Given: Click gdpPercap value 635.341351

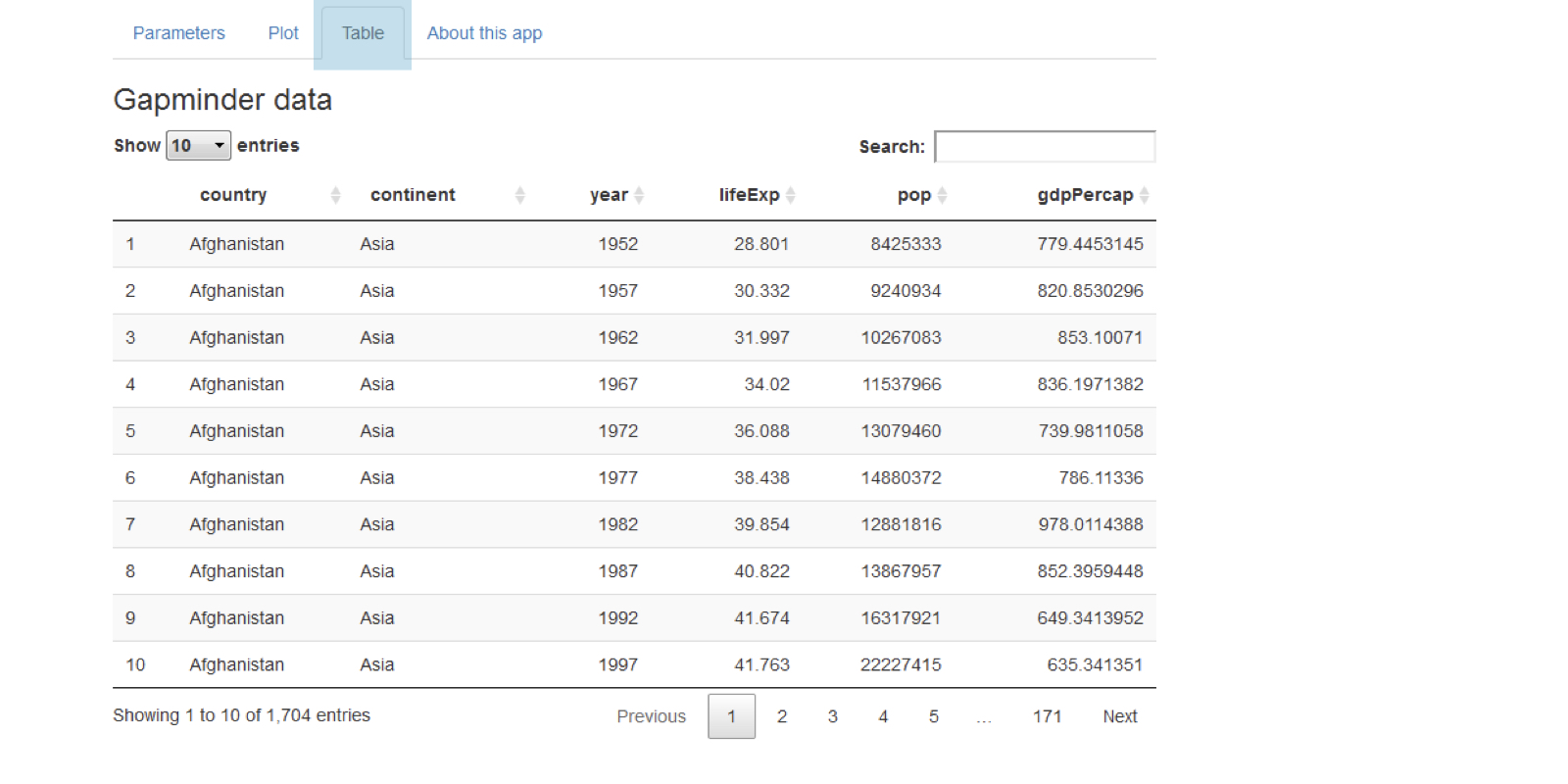Looking at the screenshot, I should [1096, 665].
